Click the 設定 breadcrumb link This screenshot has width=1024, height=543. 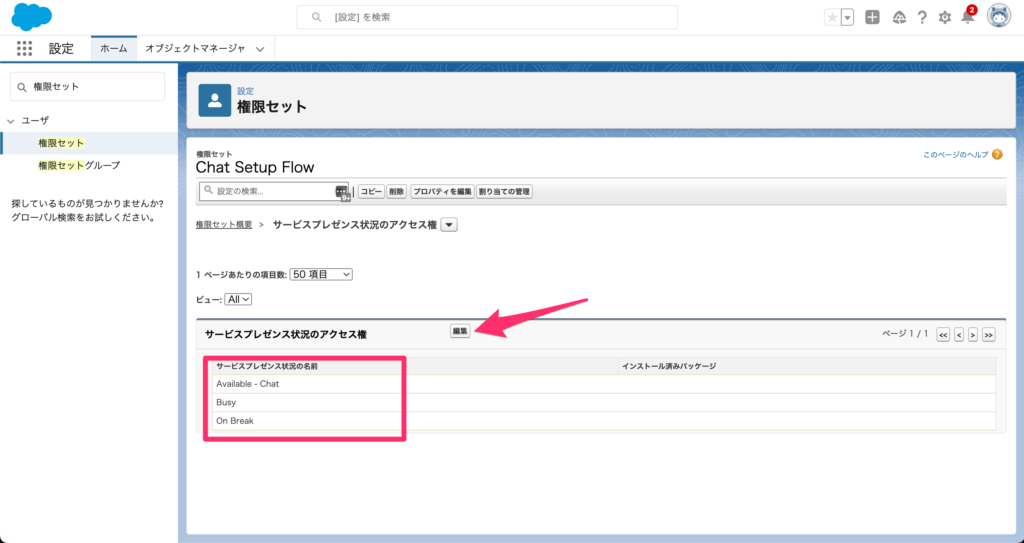click(246, 91)
